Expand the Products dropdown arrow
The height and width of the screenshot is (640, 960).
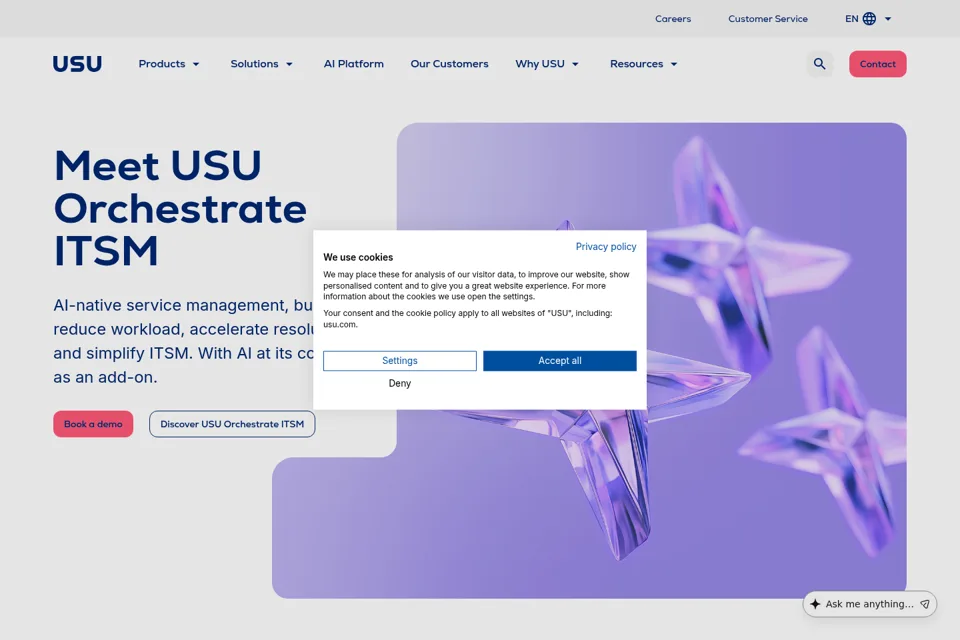coord(196,64)
